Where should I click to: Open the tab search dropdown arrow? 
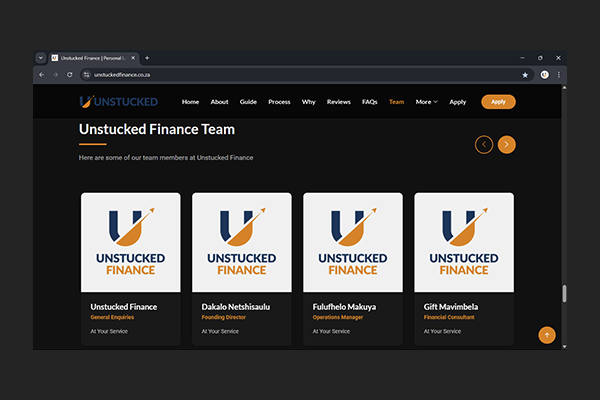(41, 58)
